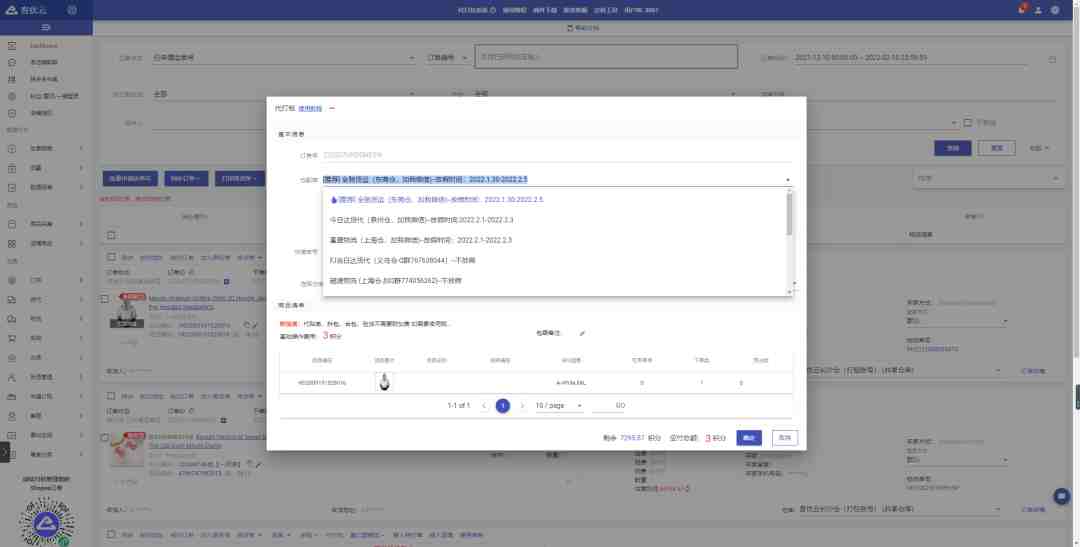Tick the checkbox right of the filter field
This screenshot has width=1080, height=547.
pyautogui.click(x=968, y=123)
